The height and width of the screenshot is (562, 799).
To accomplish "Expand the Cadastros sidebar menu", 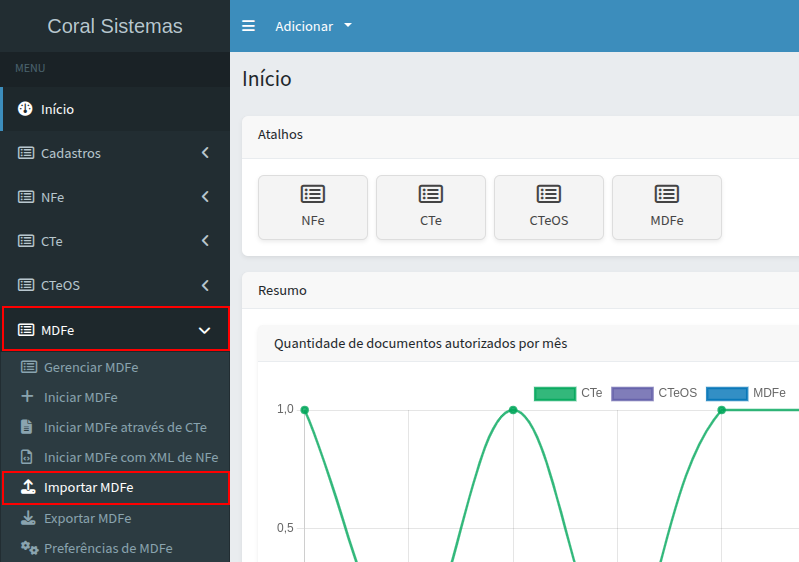I will pos(114,153).
